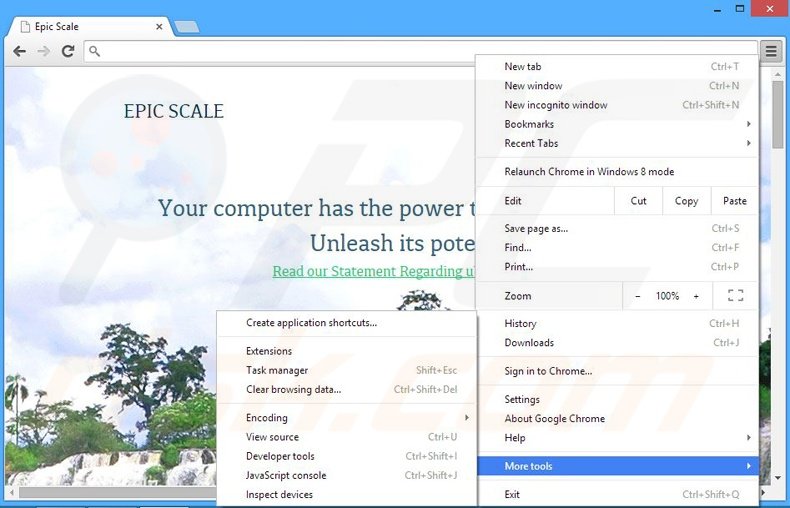The height and width of the screenshot is (508, 790).
Task: Click Sign in to Chrome...
Action: click(x=617, y=371)
